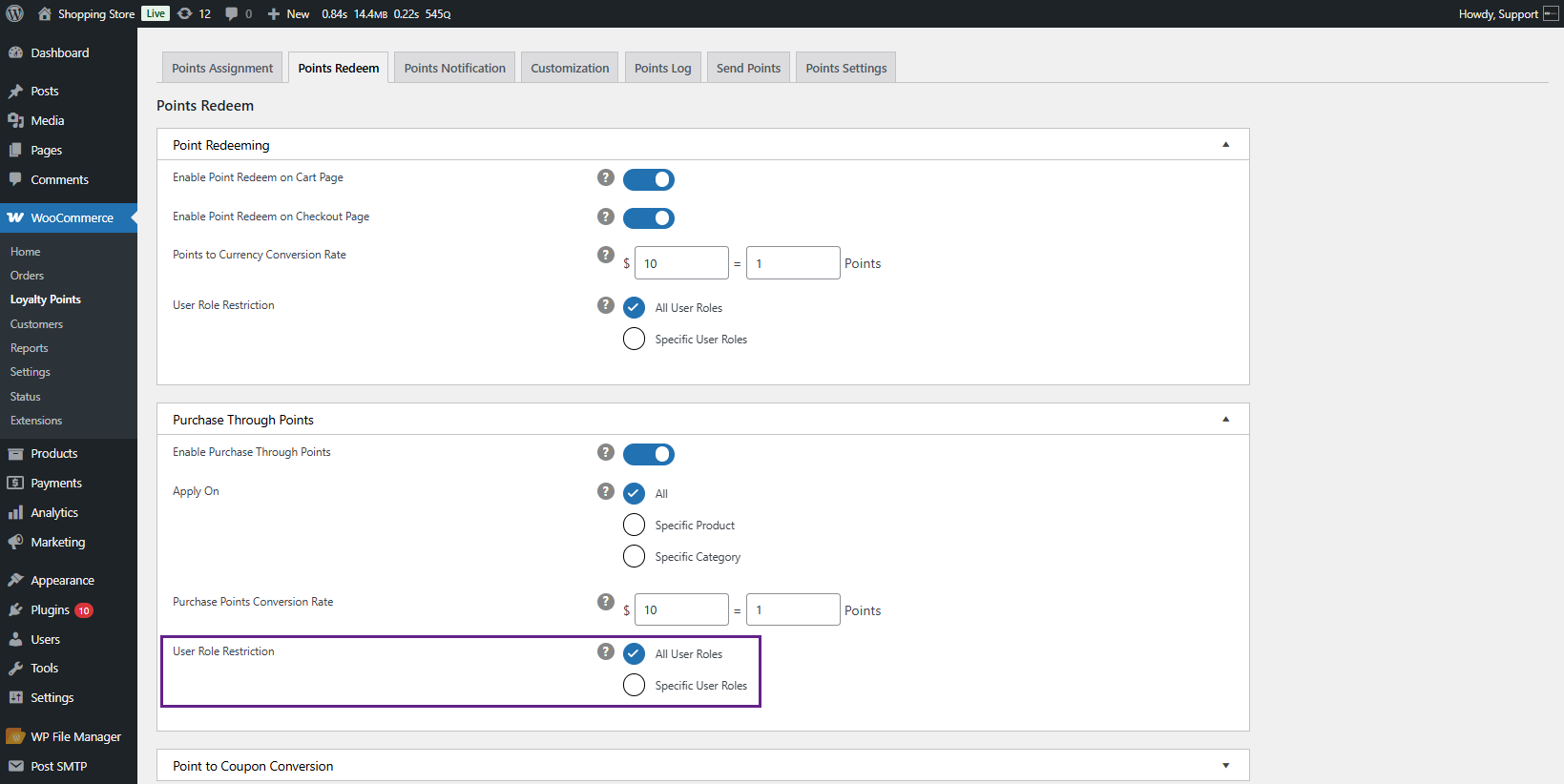Click help icon for Enable Point Redeem on Checkout Page
1564x784 pixels.
click(x=605, y=217)
